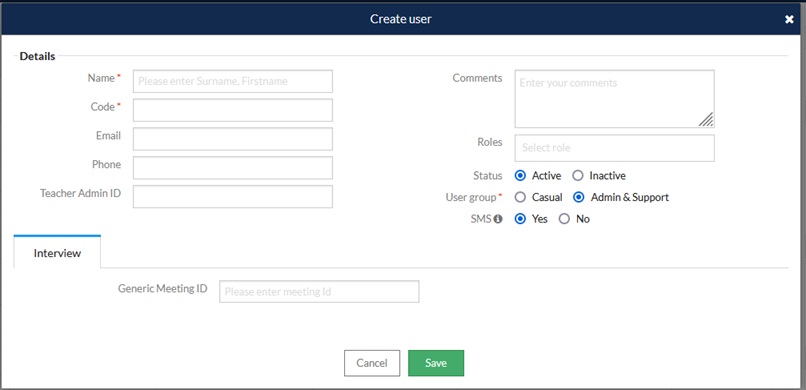Click the green Save button
Image resolution: width=806 pixels, height=390 pixels.
pyautogui.click(x=436, y=363)
